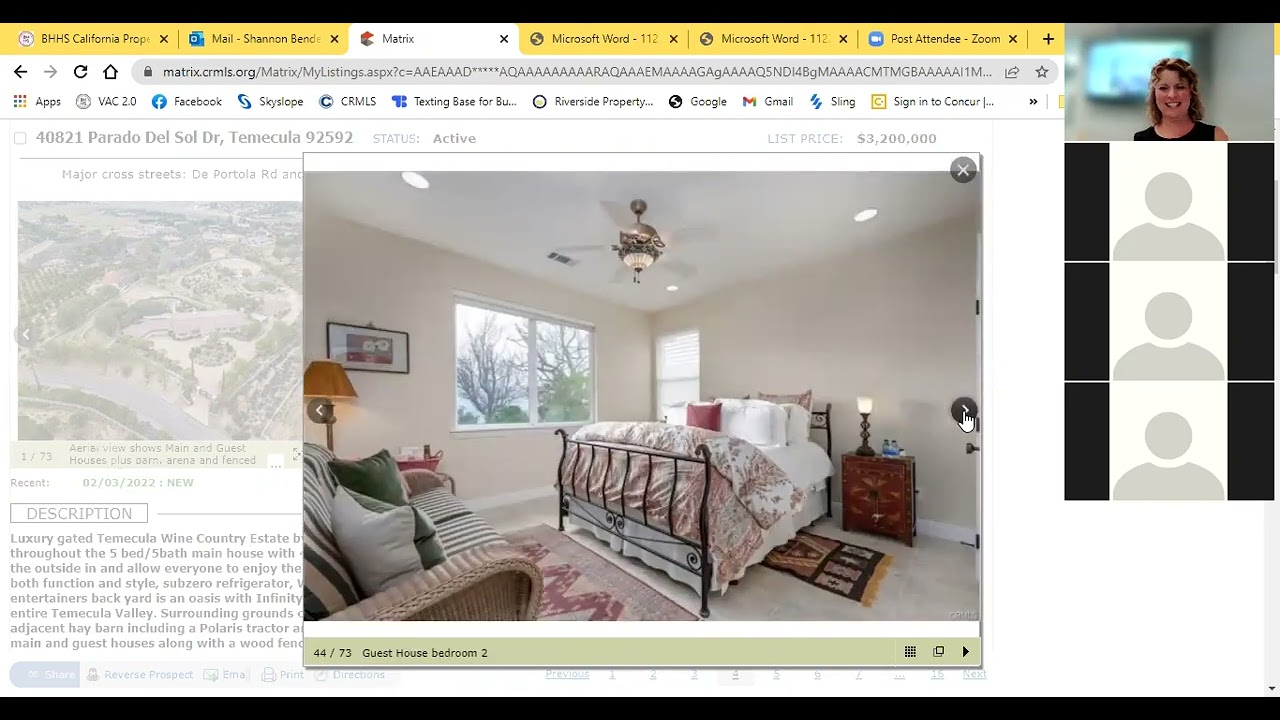Open photo thumbnail grid view

point(910,652)
